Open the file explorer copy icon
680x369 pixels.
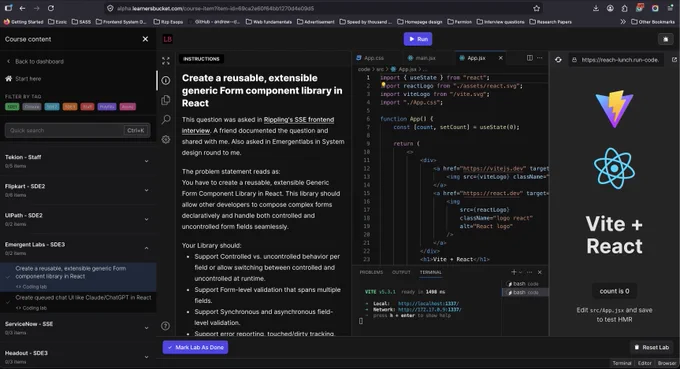[x=166, y=100]
